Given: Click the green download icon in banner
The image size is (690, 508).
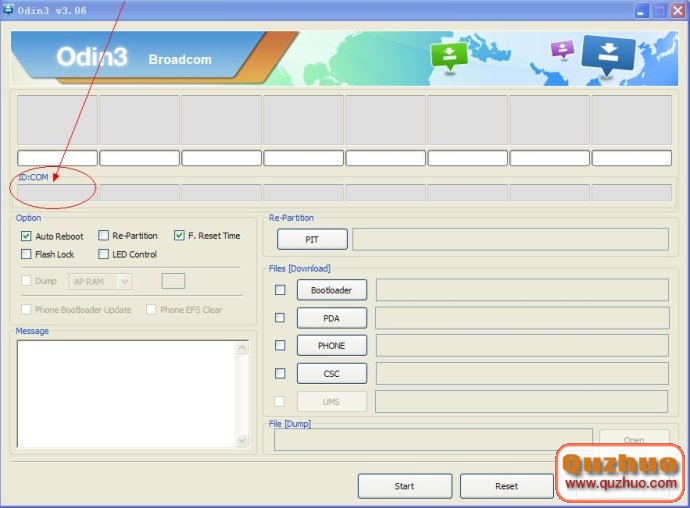Looking at the screenshot, I should (x=448, y=57).
